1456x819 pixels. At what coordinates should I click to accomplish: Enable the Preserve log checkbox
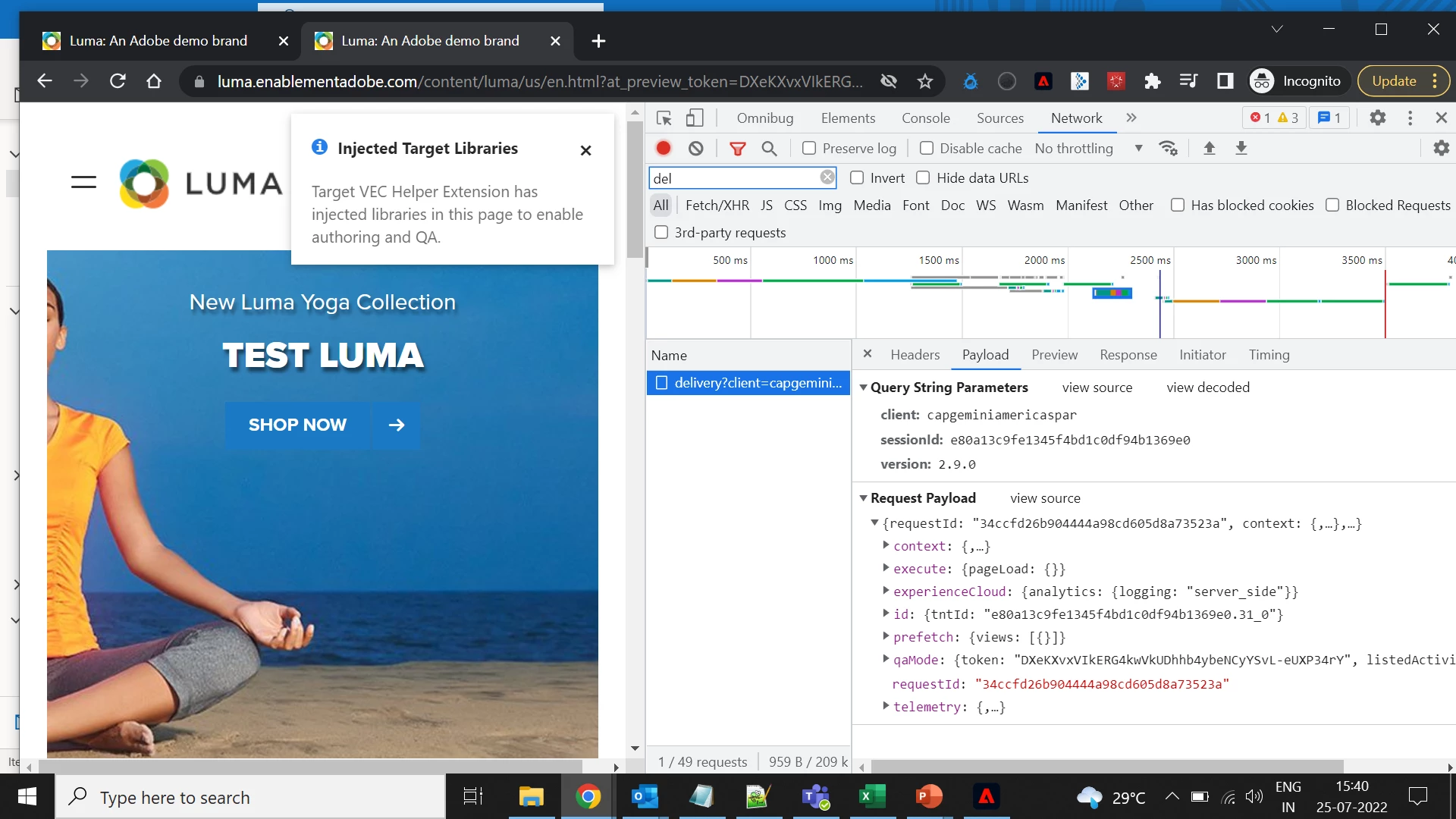click(809, 149)
